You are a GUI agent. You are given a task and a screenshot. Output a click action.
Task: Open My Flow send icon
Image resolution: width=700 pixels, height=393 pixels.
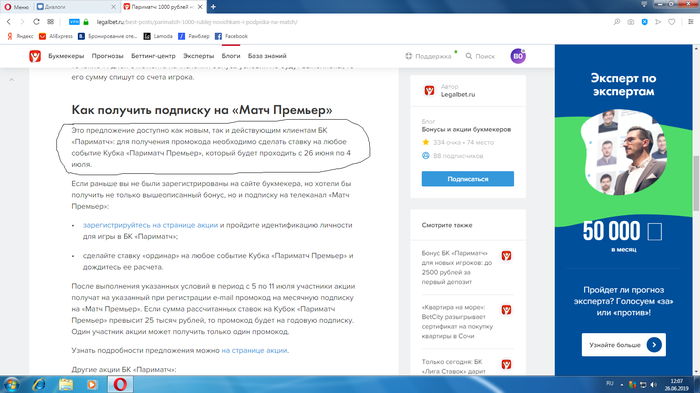point(658,22)
